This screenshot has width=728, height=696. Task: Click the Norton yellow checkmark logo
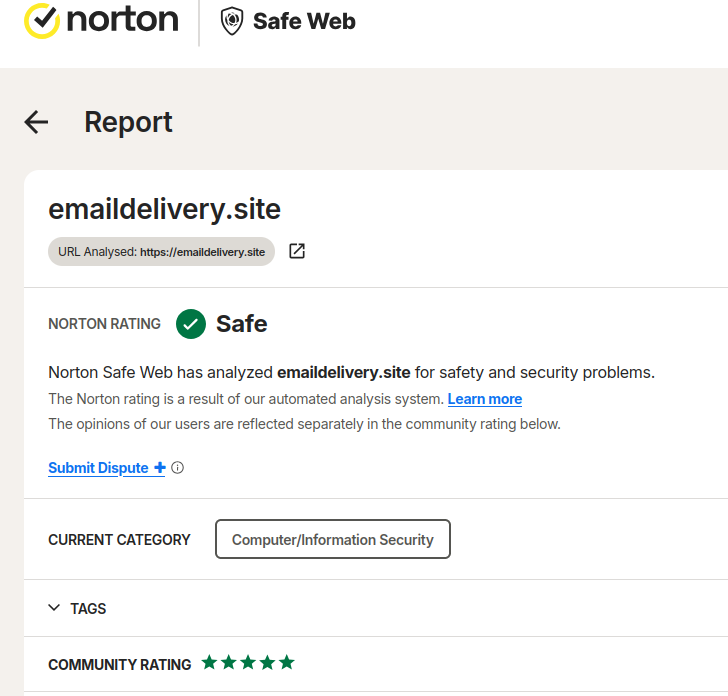point(41,21)
